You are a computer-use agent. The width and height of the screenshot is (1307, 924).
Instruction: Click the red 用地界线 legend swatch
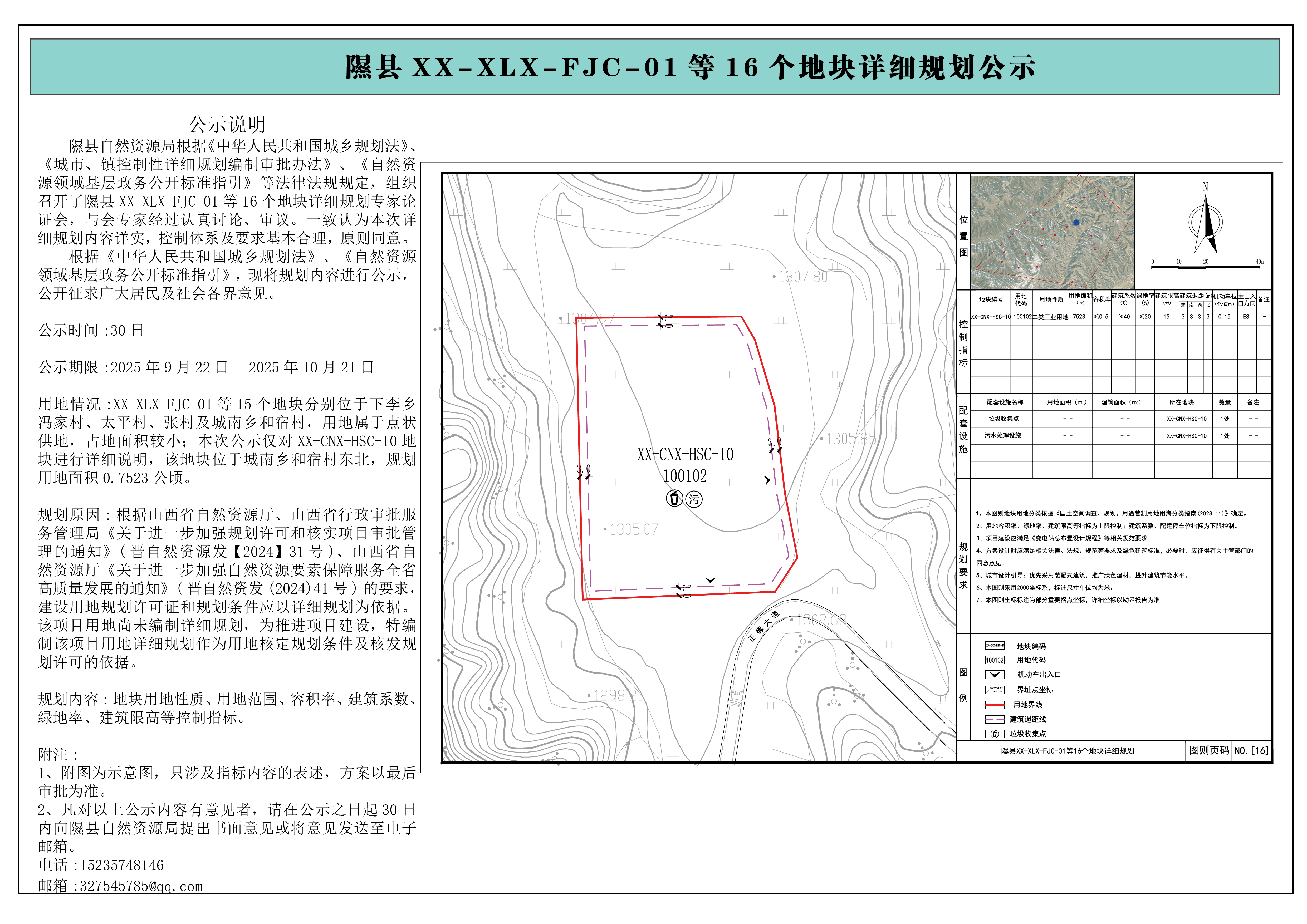995,704
